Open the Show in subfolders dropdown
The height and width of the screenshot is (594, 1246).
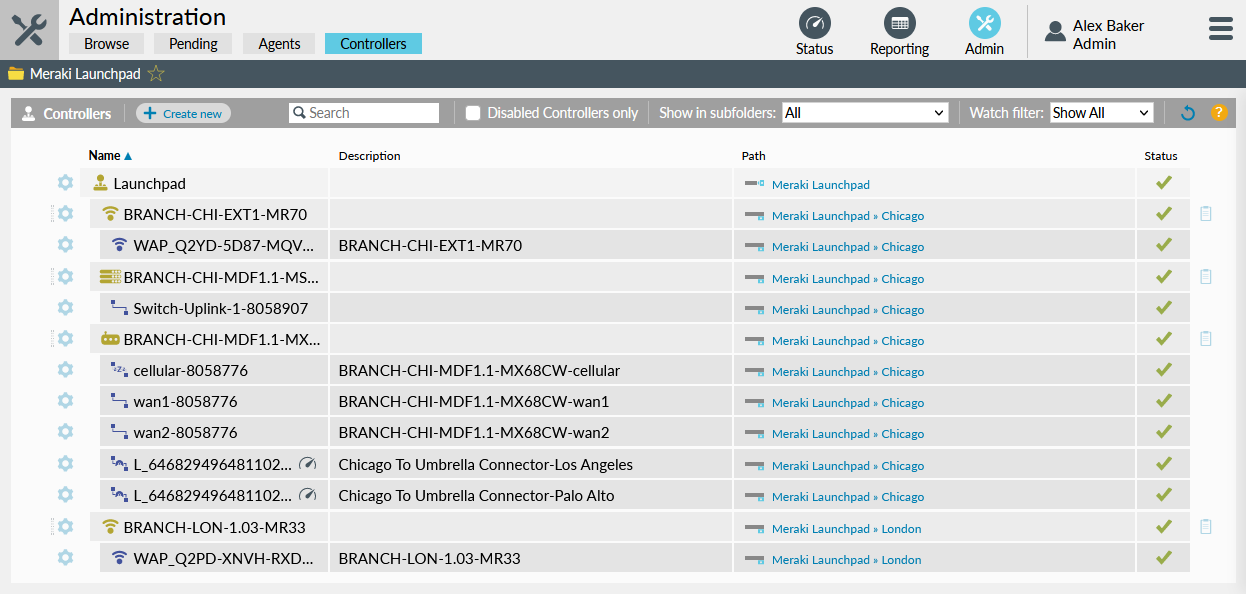864,112
